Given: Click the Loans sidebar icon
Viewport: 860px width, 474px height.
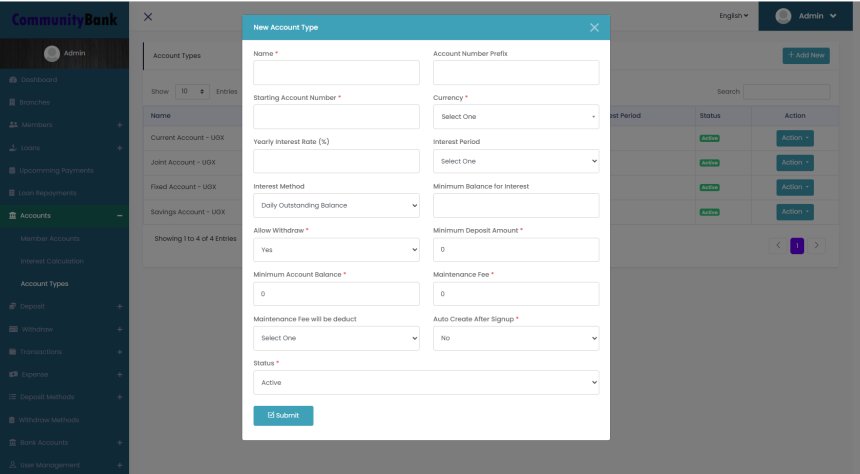Looking at the screenshot, I should [x=12, y=148].
